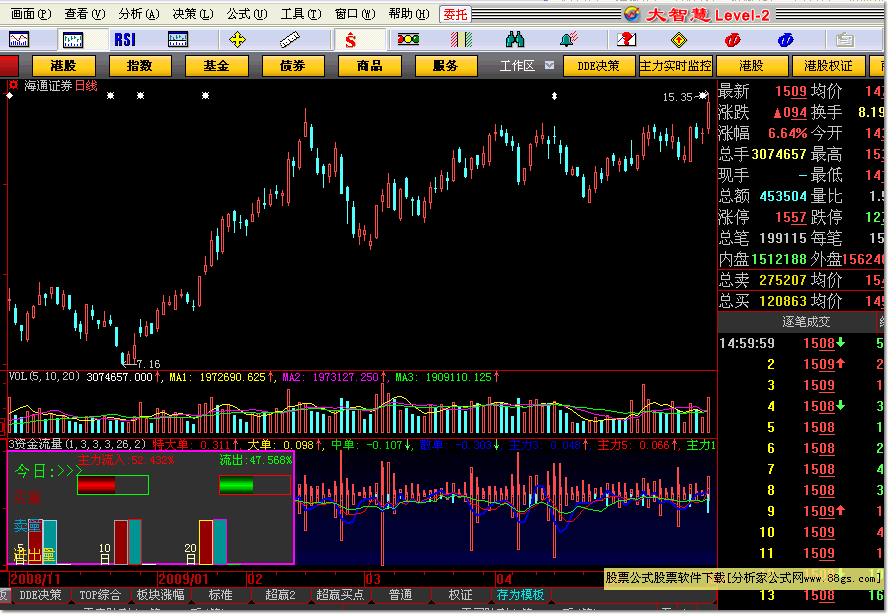Open the 工具(T) menu
This screenshot has height=616, width=891.
pos(301,14)
